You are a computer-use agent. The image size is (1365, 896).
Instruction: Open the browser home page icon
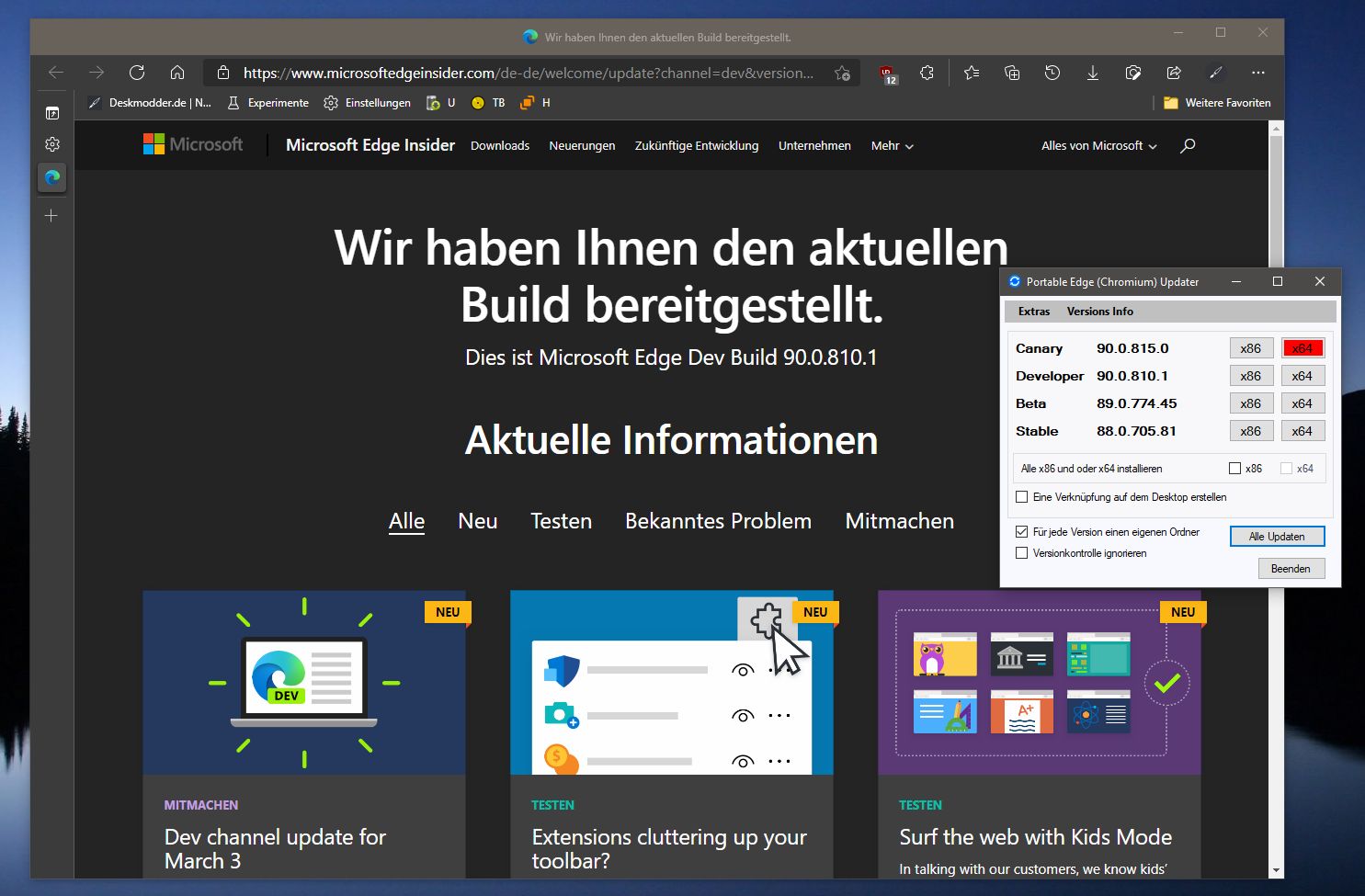point(177,73)
